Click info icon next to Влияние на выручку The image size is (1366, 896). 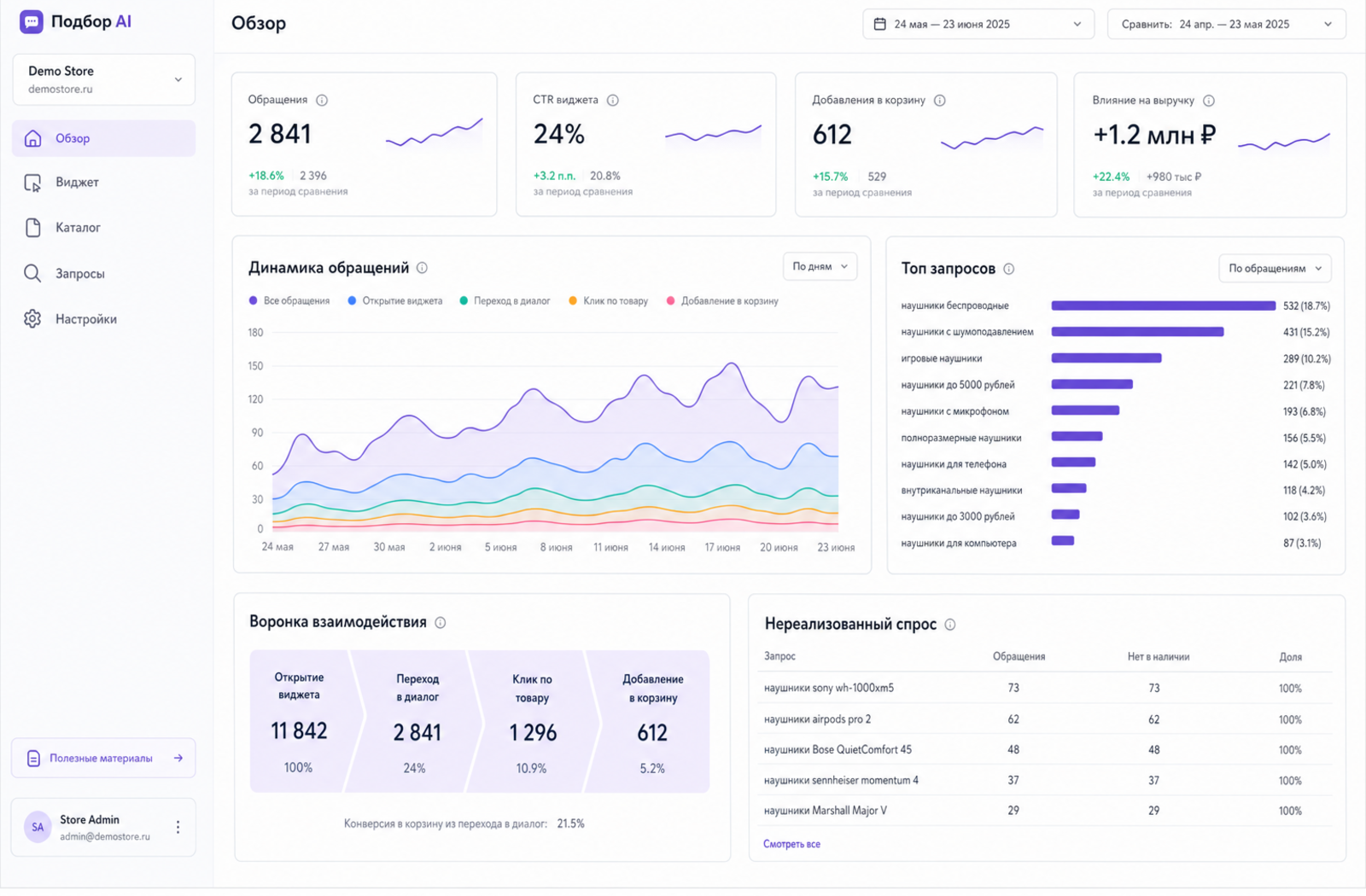[x=1209, y=101]
